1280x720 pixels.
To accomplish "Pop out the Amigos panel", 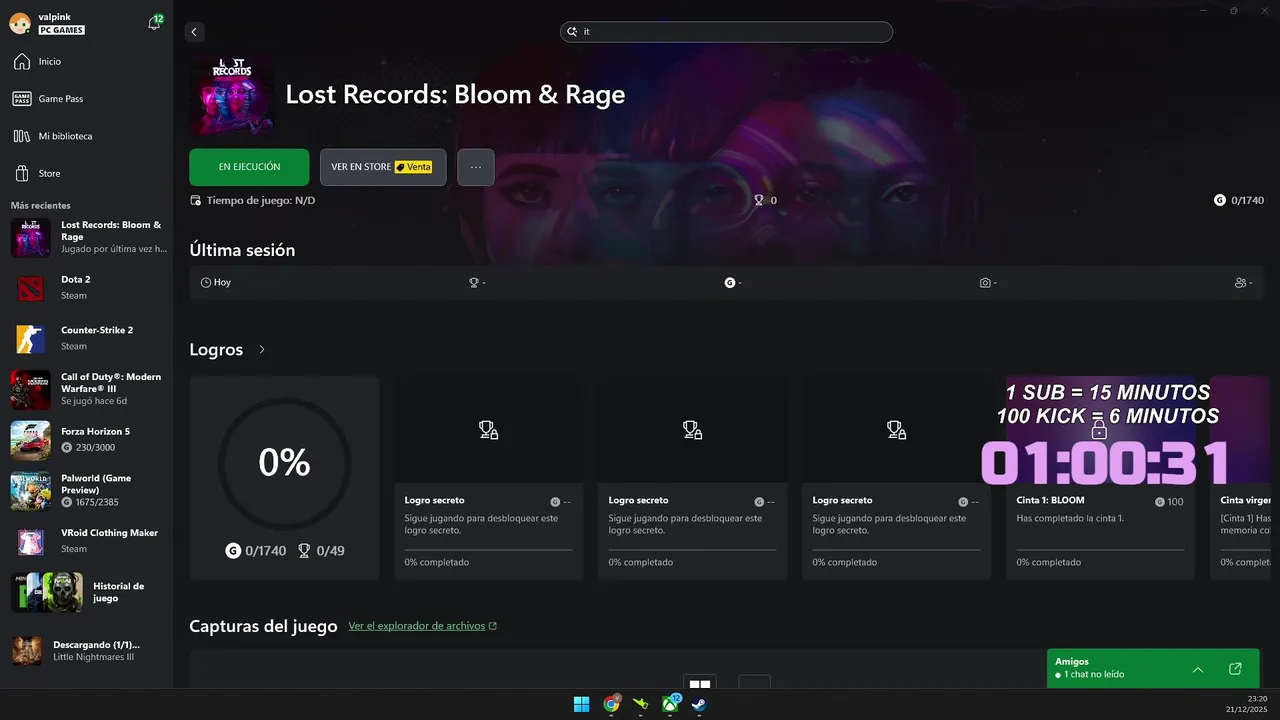I will click(x=1235, y=669).
